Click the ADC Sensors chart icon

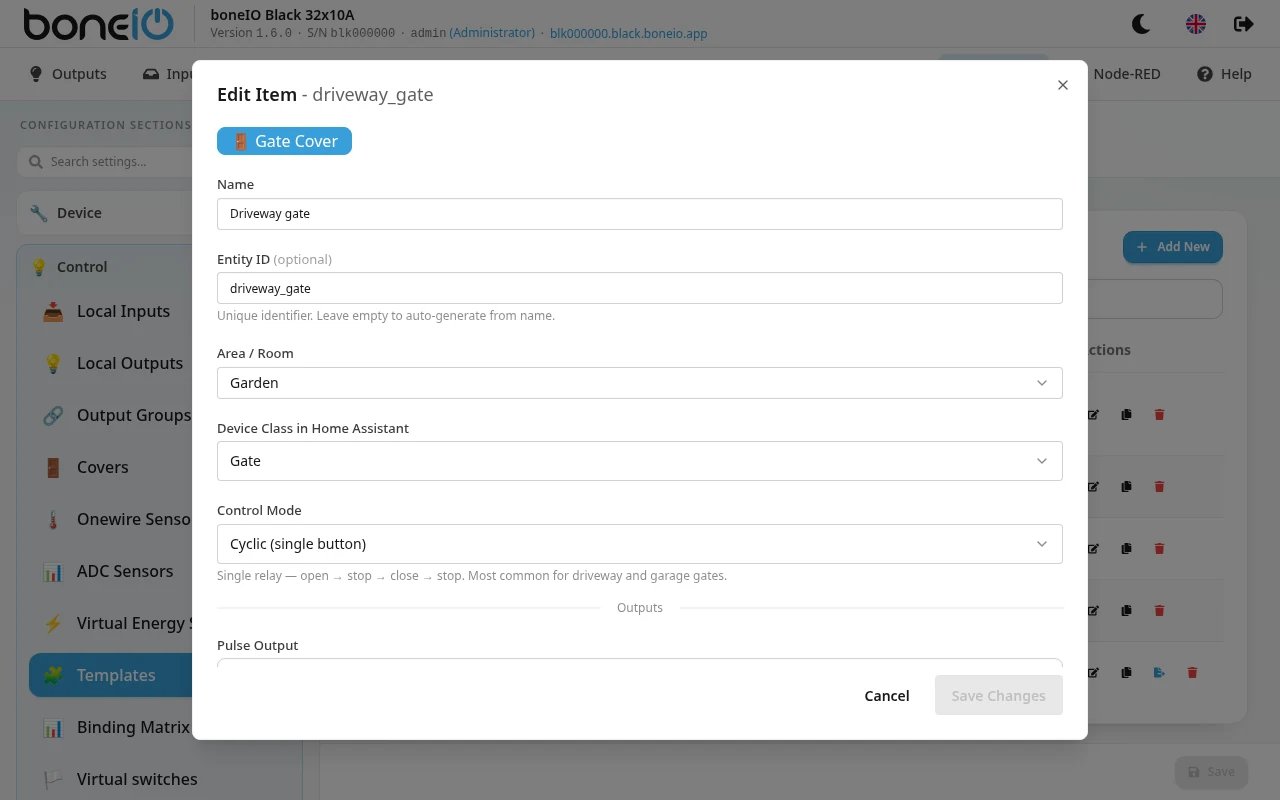pyautogui.click(x=53, y=571)
